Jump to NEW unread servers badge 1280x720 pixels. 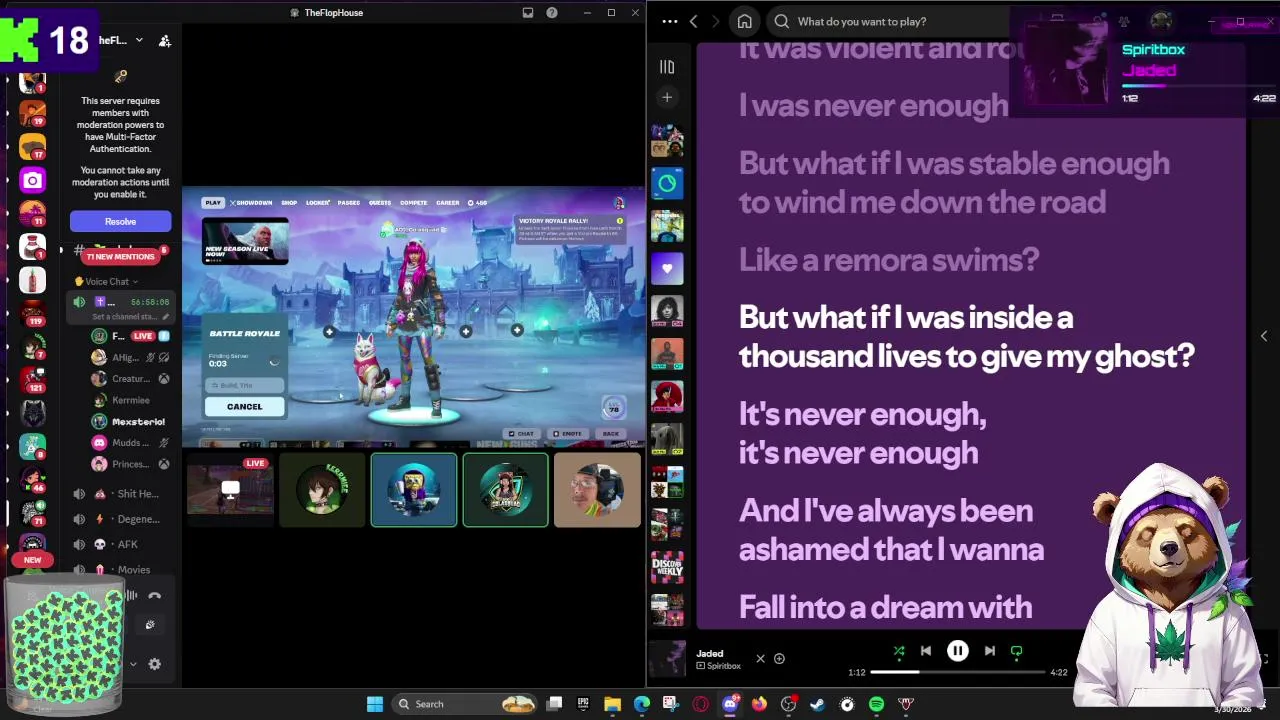(x=32, y=560)
